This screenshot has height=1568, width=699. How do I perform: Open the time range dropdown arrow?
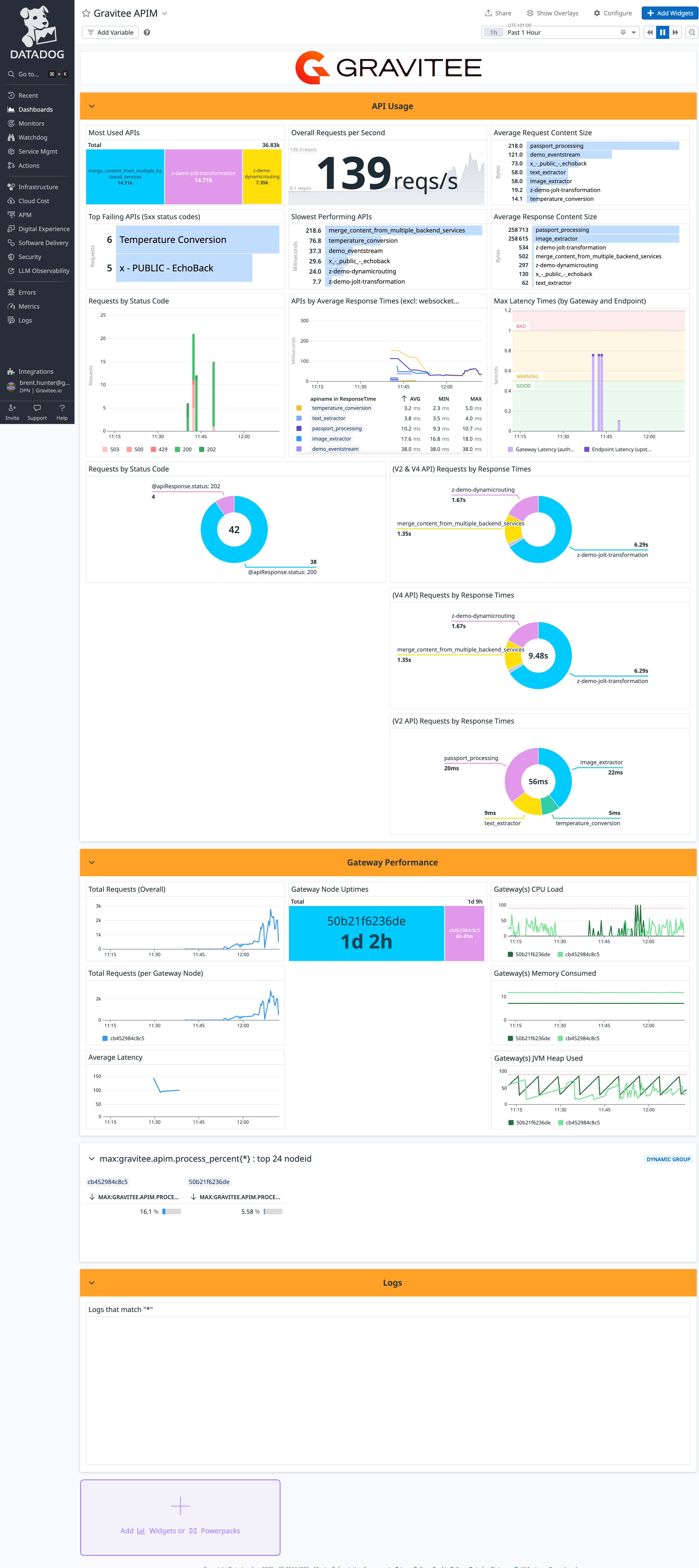633,33
